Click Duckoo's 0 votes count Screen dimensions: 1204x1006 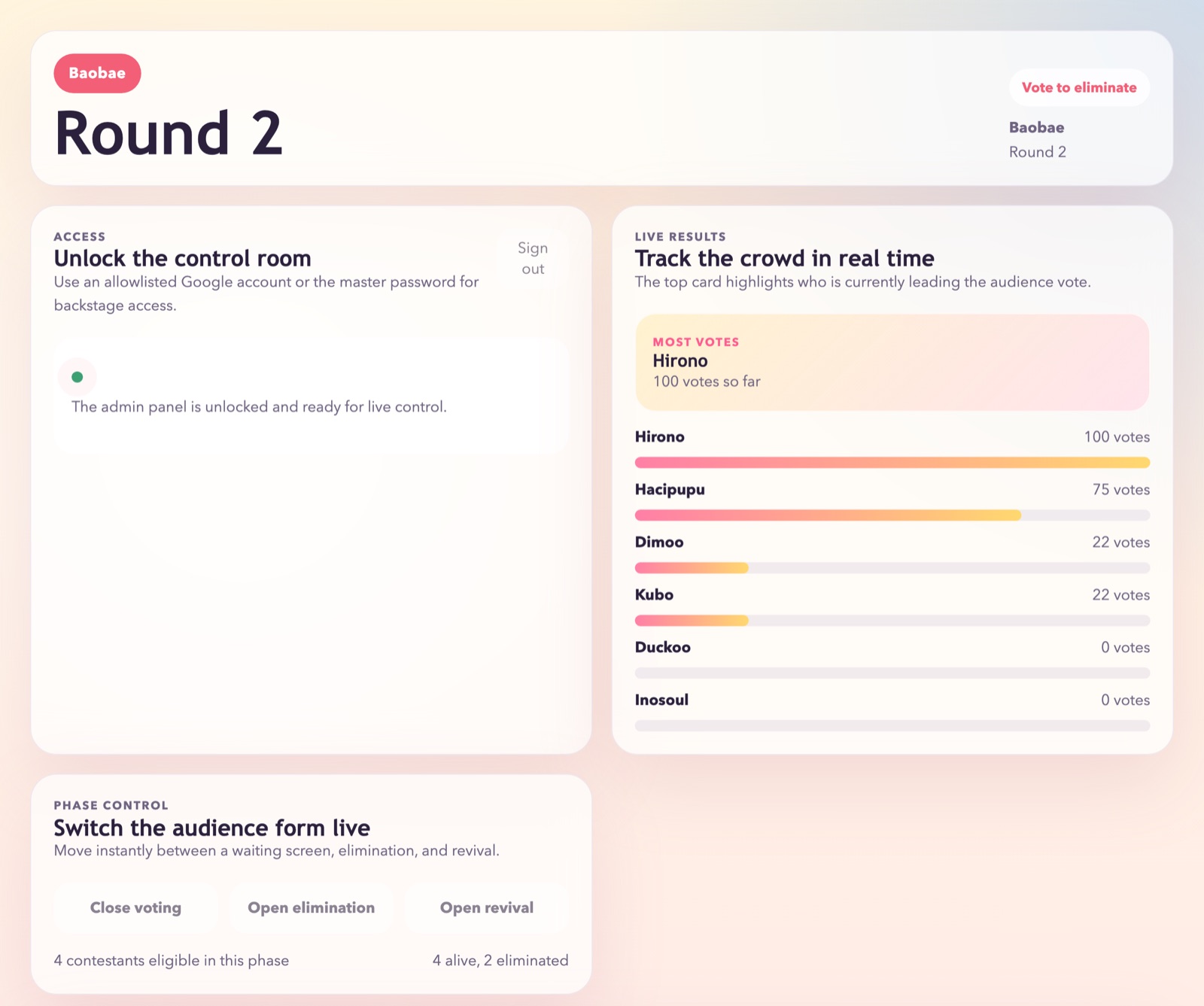coord(1125,647)
